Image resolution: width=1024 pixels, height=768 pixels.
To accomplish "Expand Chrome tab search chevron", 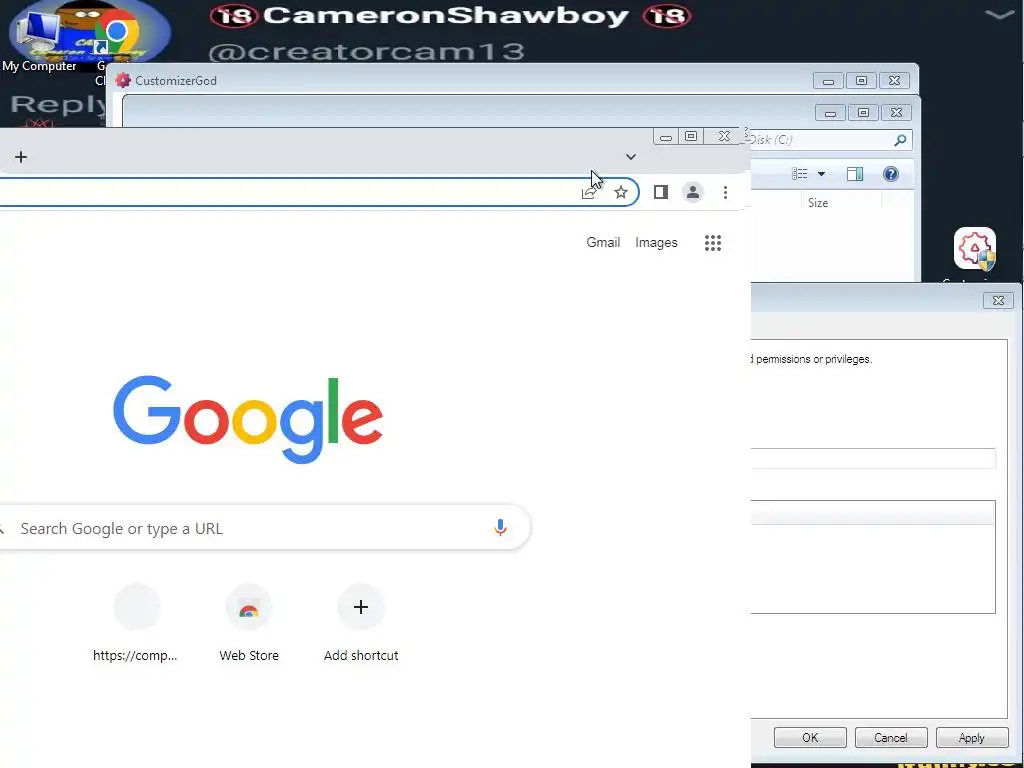I will [630, 157].
